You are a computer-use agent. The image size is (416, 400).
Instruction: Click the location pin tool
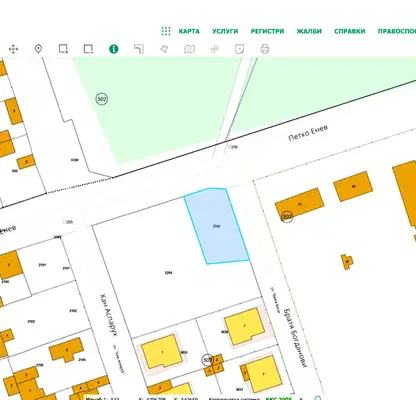[x=38, y=49]
